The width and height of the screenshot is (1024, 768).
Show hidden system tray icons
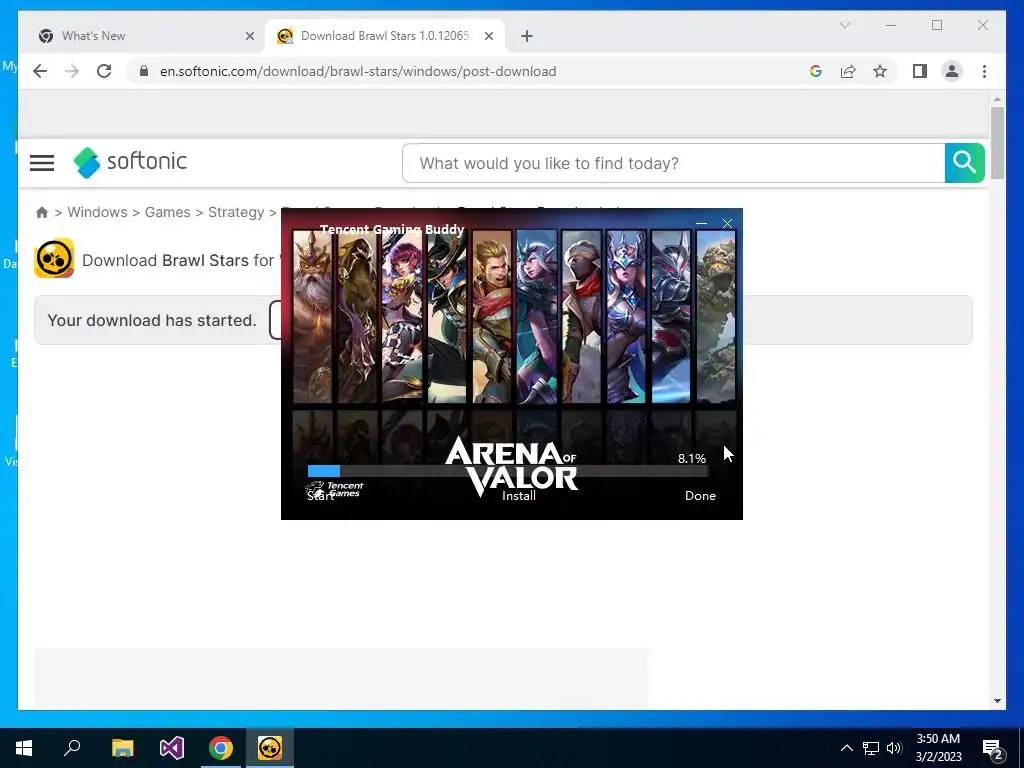[846, 748]
